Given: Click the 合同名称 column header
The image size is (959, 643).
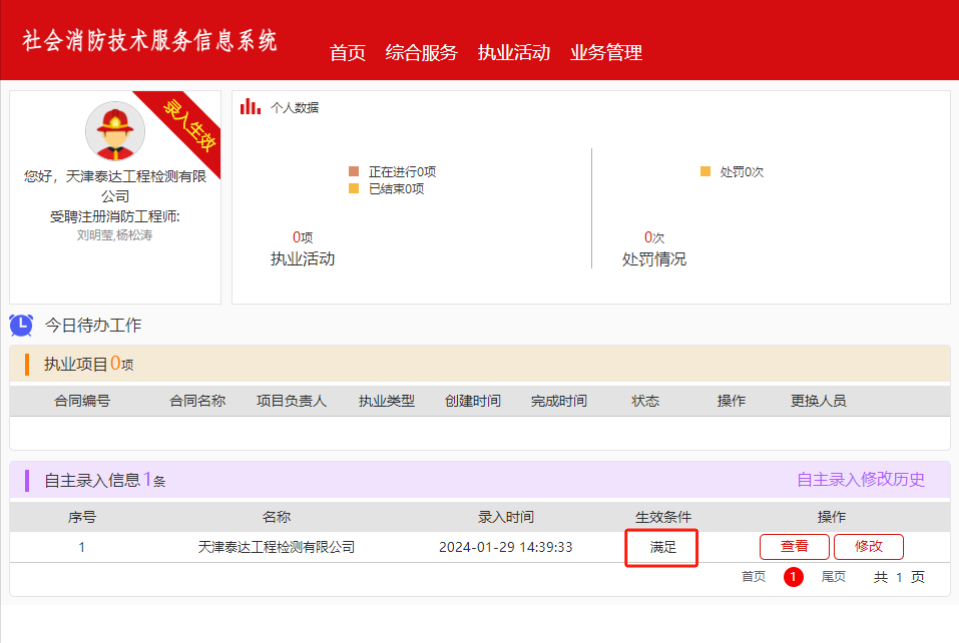Looking at the screenshot, I should pyautogui.click(x=197, y=401).
